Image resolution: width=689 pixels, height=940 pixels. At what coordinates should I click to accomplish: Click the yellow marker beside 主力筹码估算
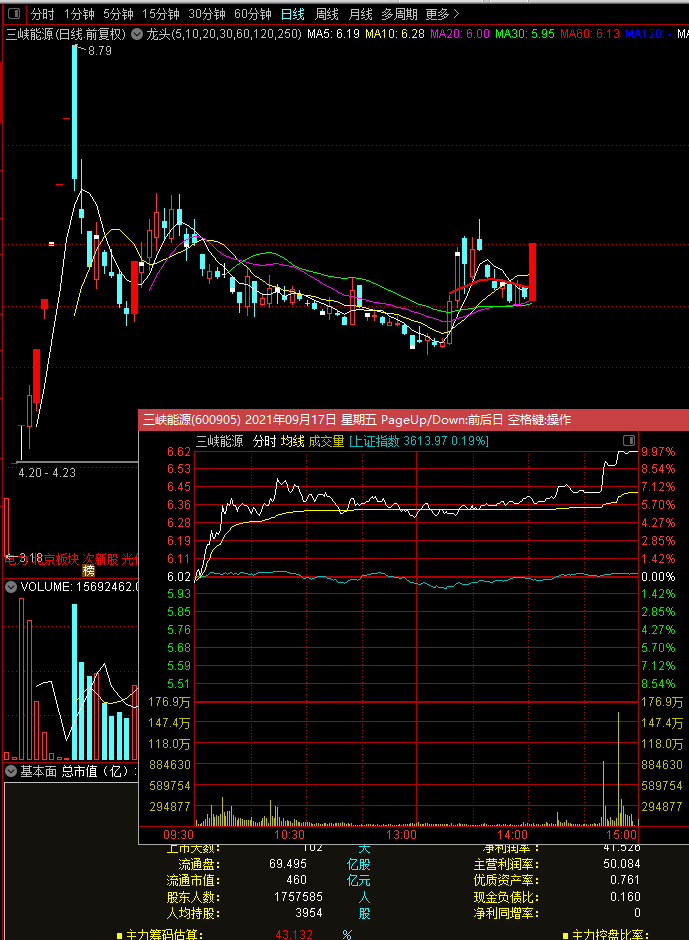(x=117, y=935)
